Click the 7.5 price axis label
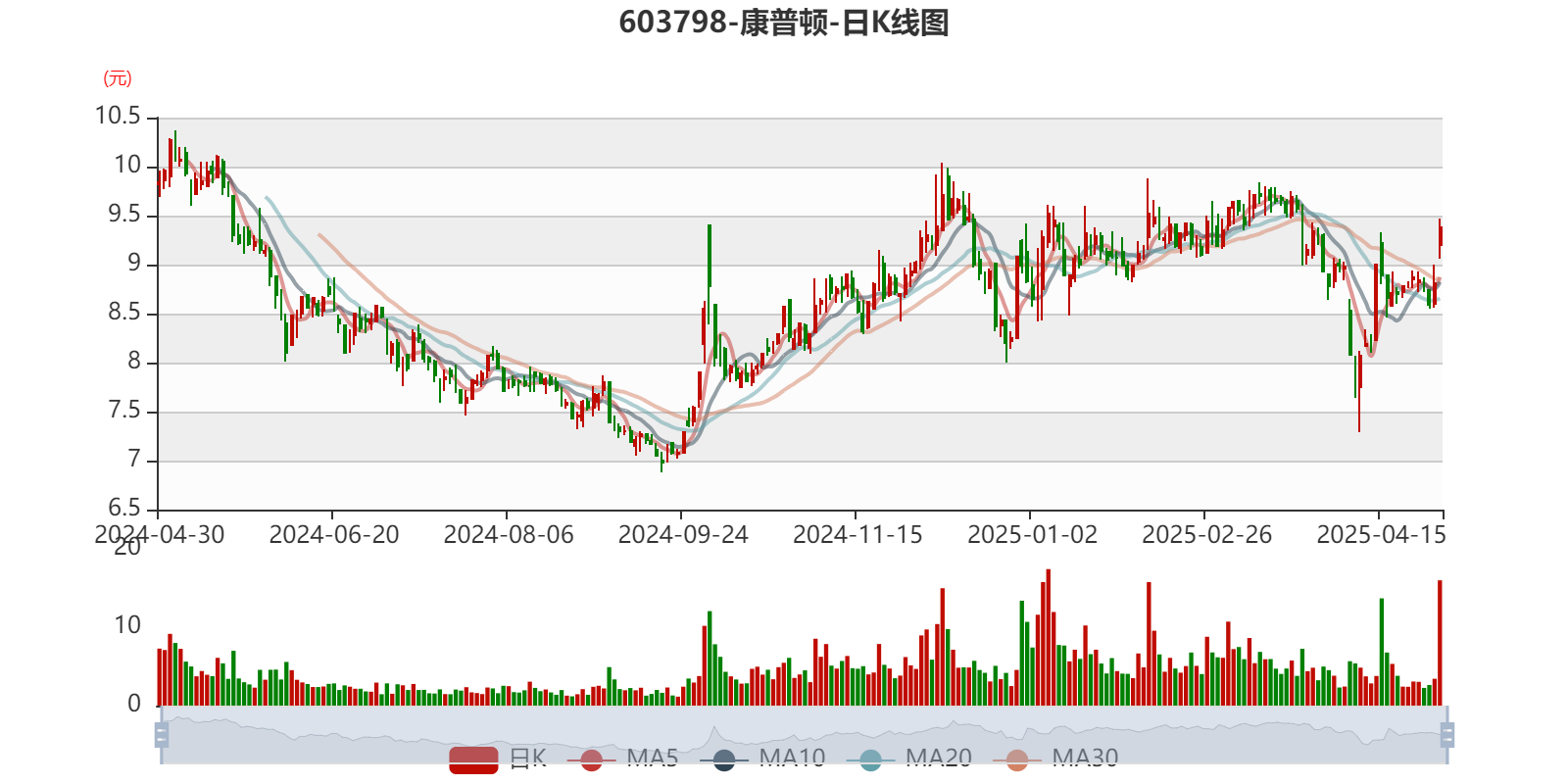 tap(124, 411)
